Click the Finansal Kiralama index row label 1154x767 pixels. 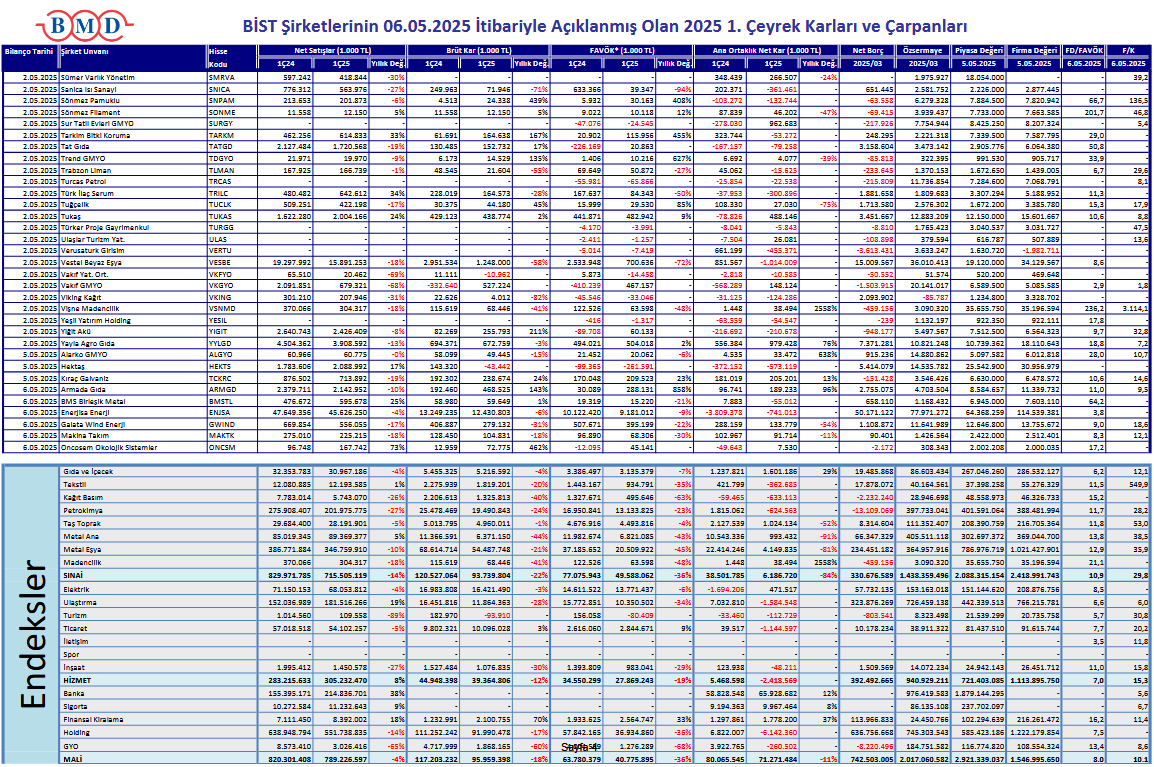coord(93,719)
